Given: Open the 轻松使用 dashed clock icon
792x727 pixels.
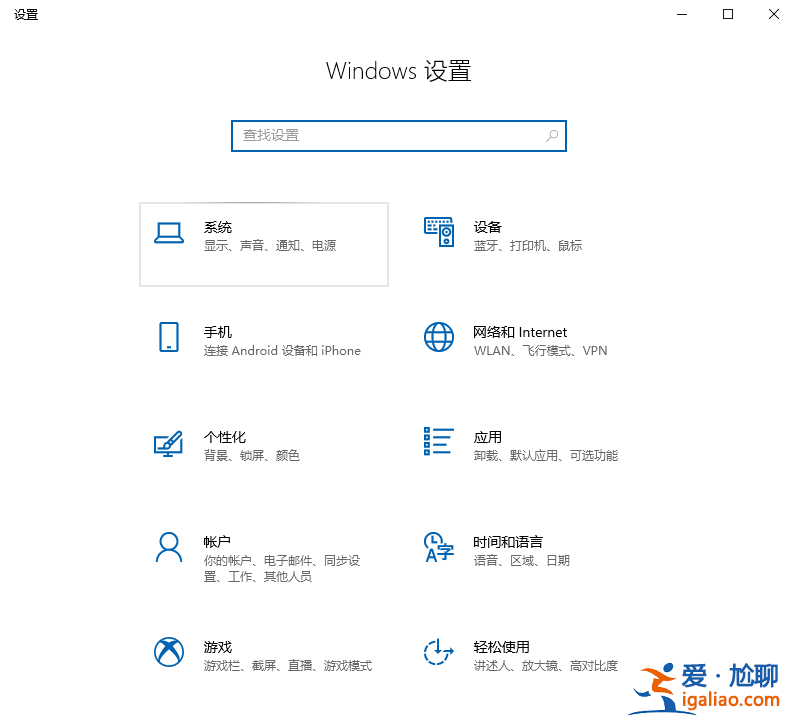Looking at the screenshot, I should [439, 652].
